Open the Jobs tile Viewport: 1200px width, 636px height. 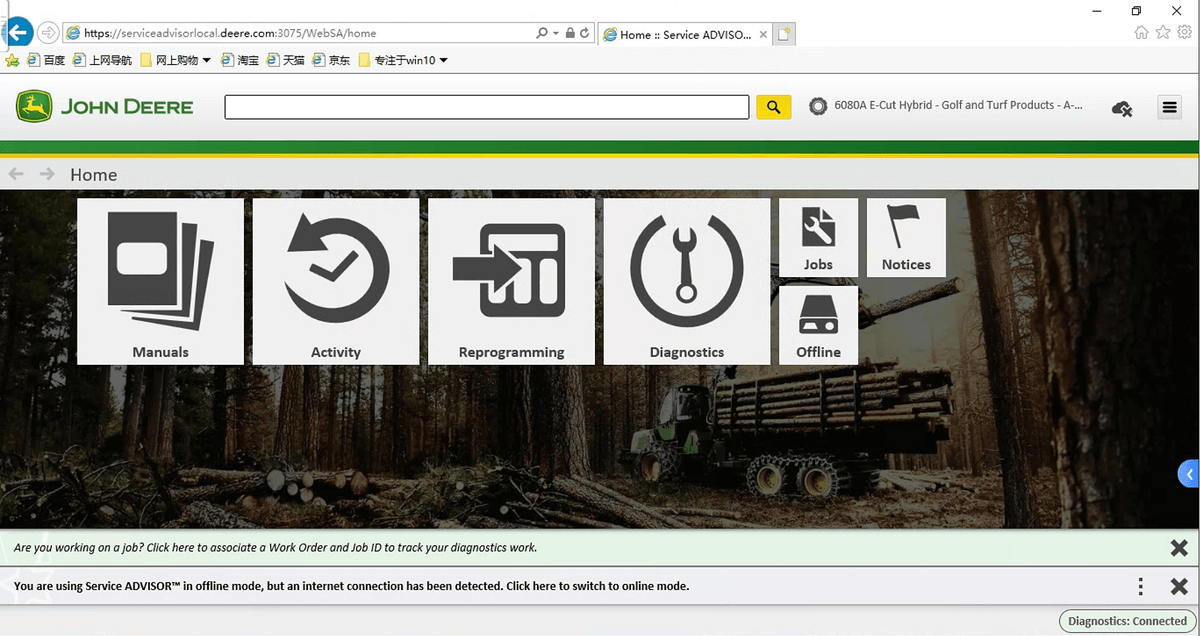point(818,237)
